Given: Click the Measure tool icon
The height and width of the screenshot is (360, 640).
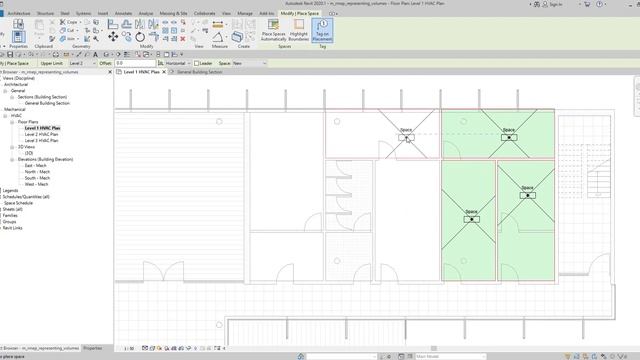Looking at the screenshot, I should point(218,37).
